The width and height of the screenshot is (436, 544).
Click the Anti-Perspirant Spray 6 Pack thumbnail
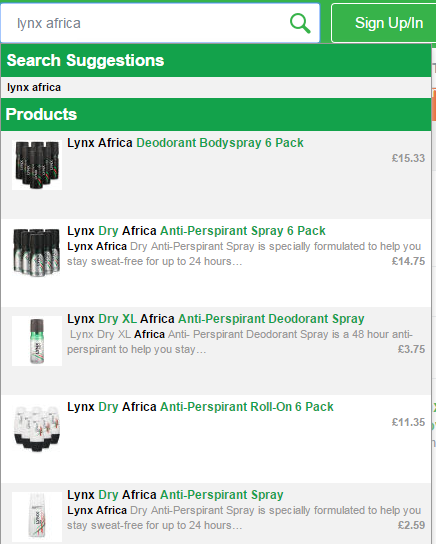point(37,253)
